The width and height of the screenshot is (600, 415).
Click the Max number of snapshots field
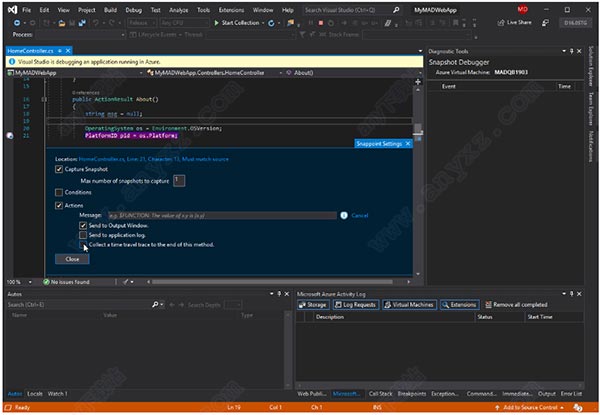pyautogui.click(x=179, y=181)
